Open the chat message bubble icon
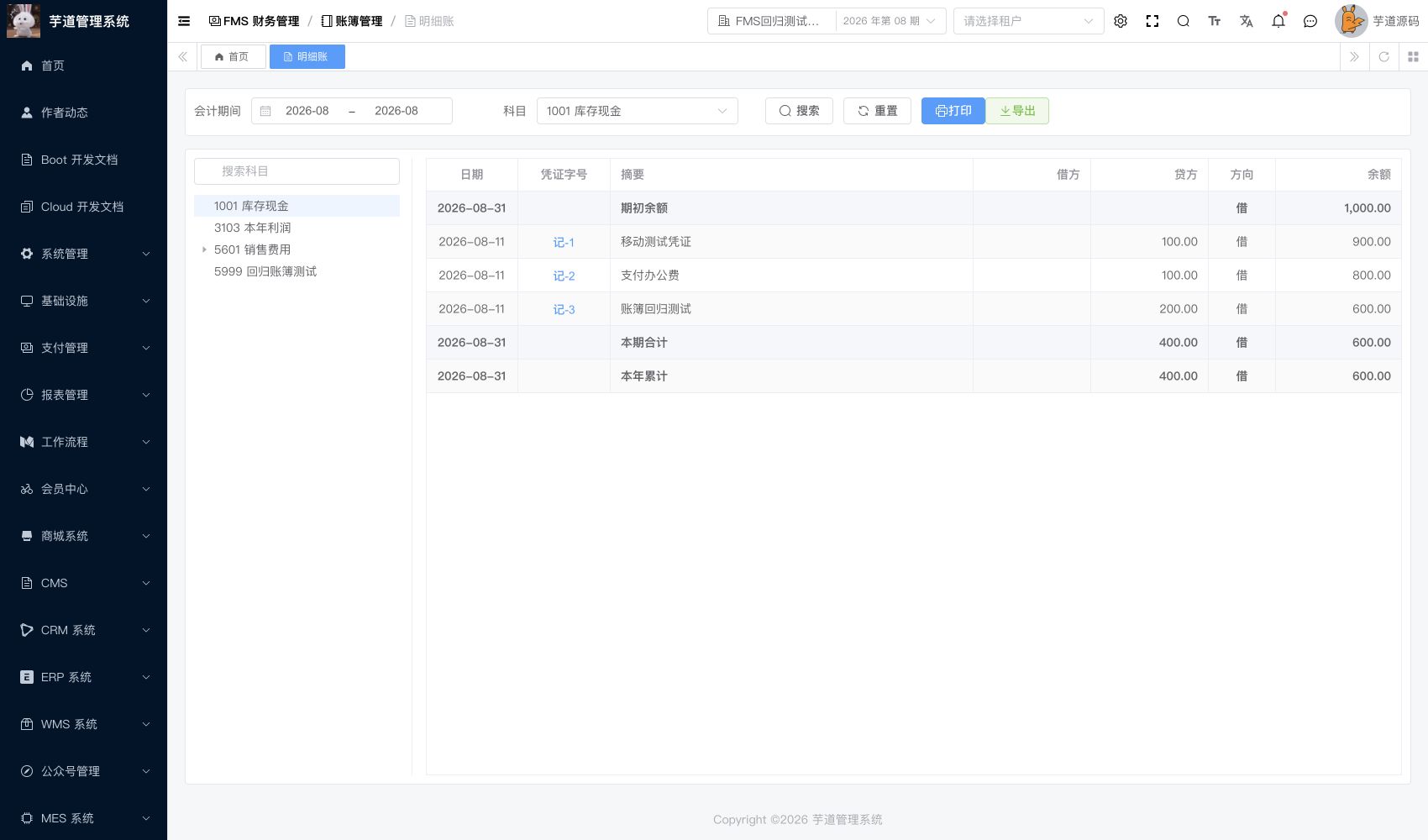Screen dimensions: 1428x840 1310,21
